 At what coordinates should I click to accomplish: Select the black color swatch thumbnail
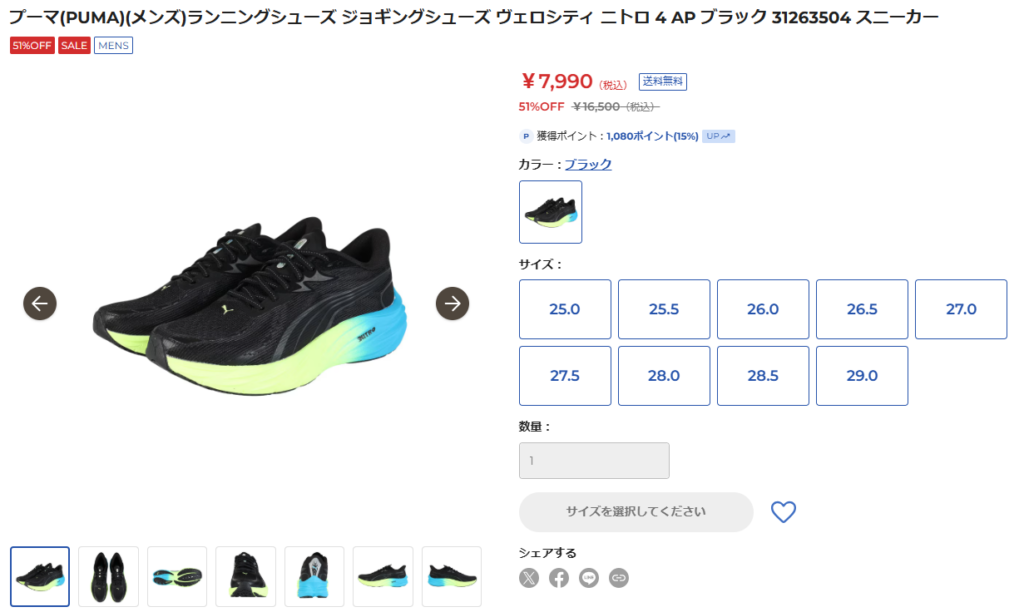click(551, 212)
